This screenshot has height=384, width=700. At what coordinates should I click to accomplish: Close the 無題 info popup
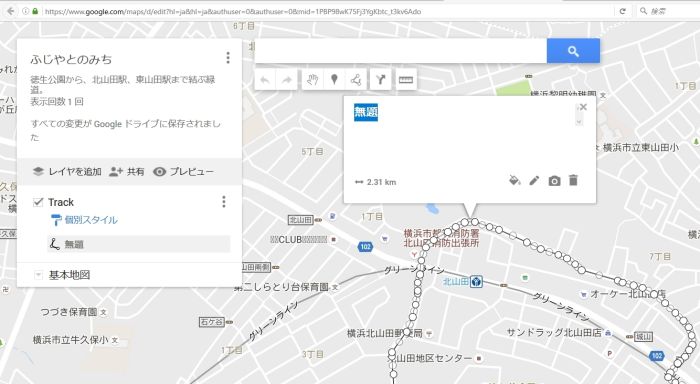point(583,107)
